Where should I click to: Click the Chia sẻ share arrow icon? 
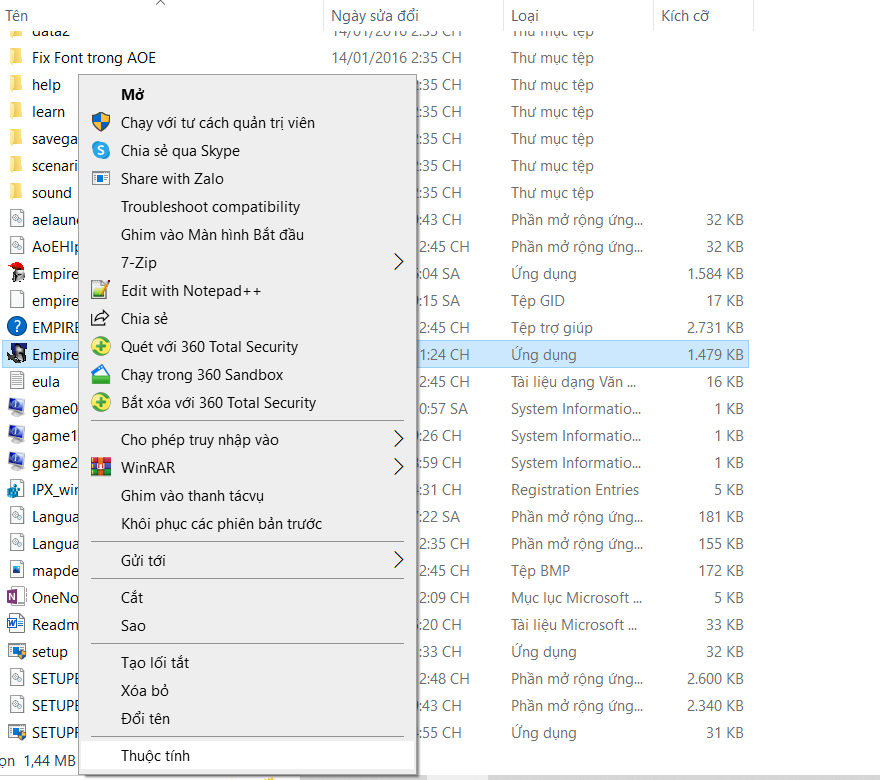coord(101,319)
